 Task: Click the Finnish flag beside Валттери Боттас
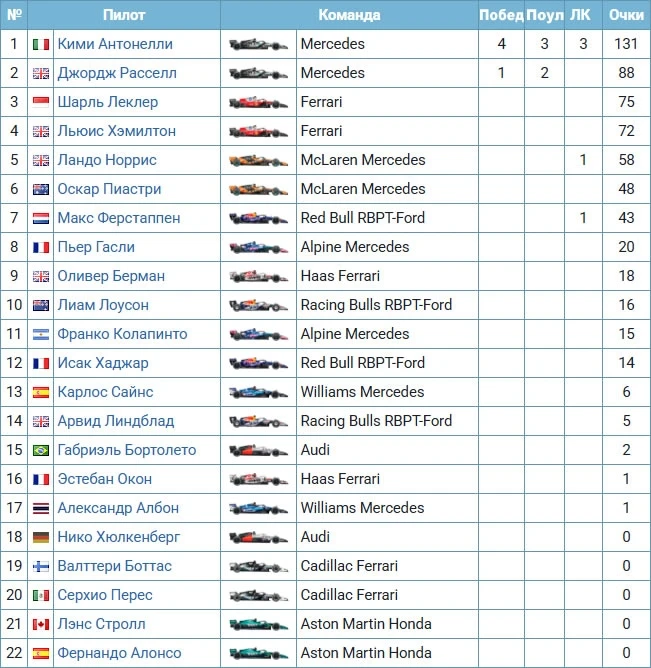[x=41, y=566]
